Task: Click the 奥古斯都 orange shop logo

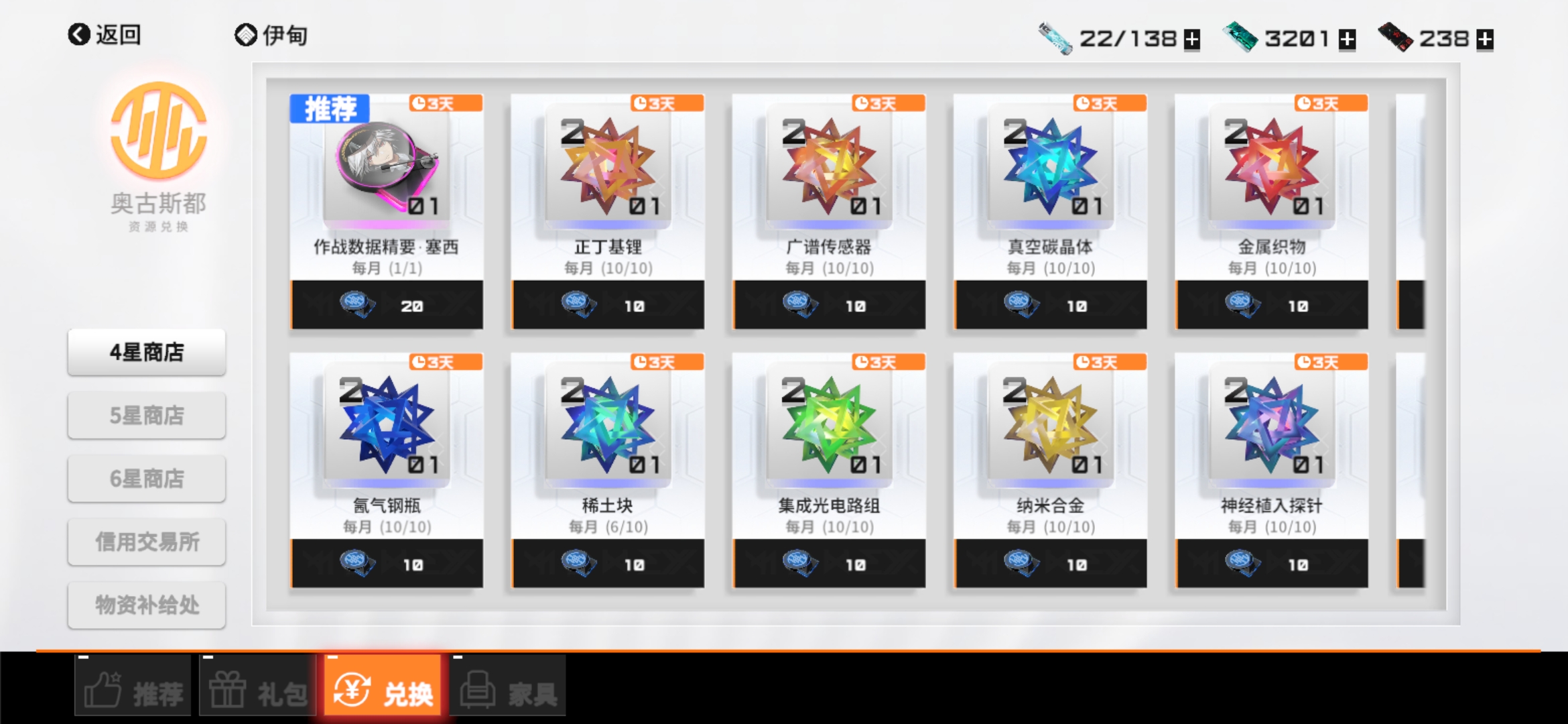Action: [159, 131]
